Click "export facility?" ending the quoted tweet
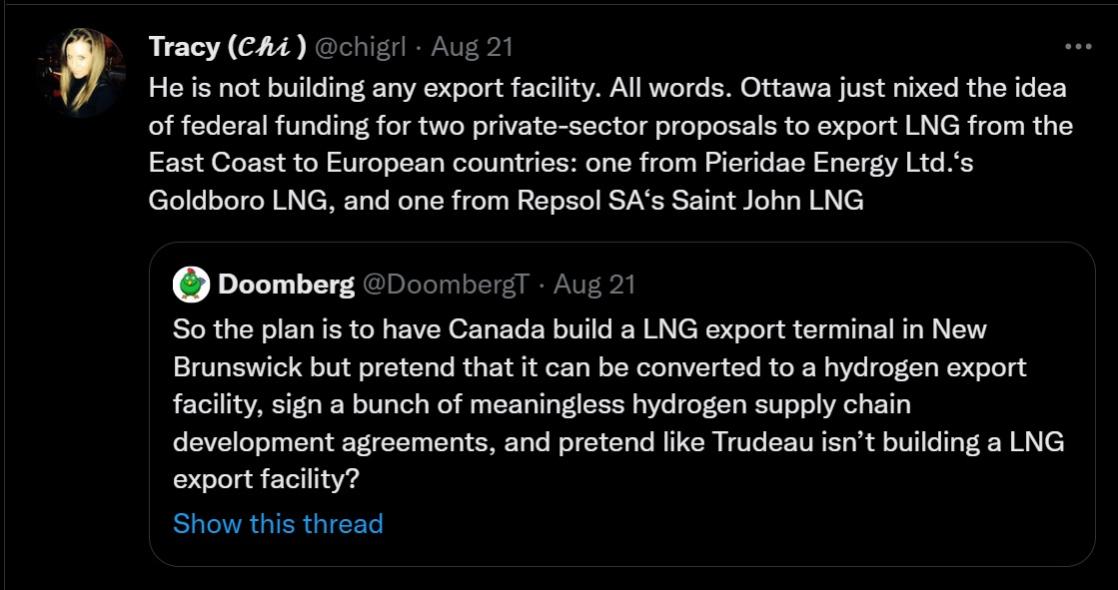Viewport: 1118px width, 590px height. 266,480
